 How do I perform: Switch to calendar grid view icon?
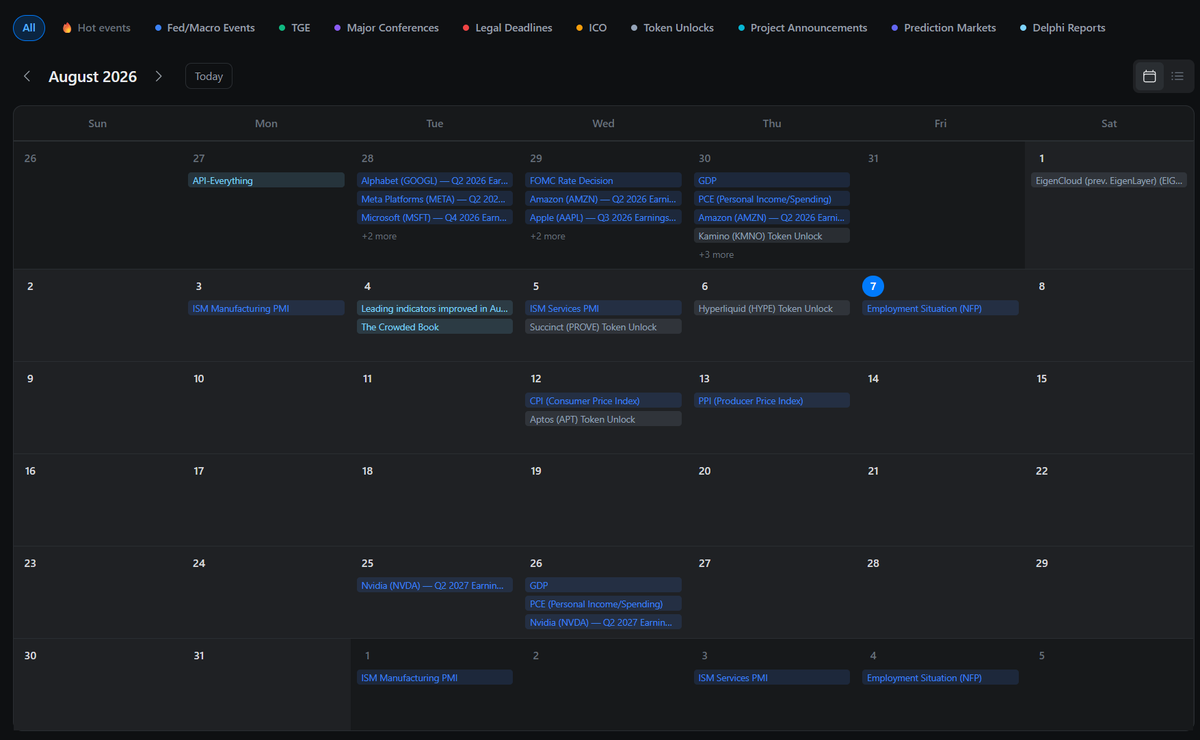(x=1150, y=76)
